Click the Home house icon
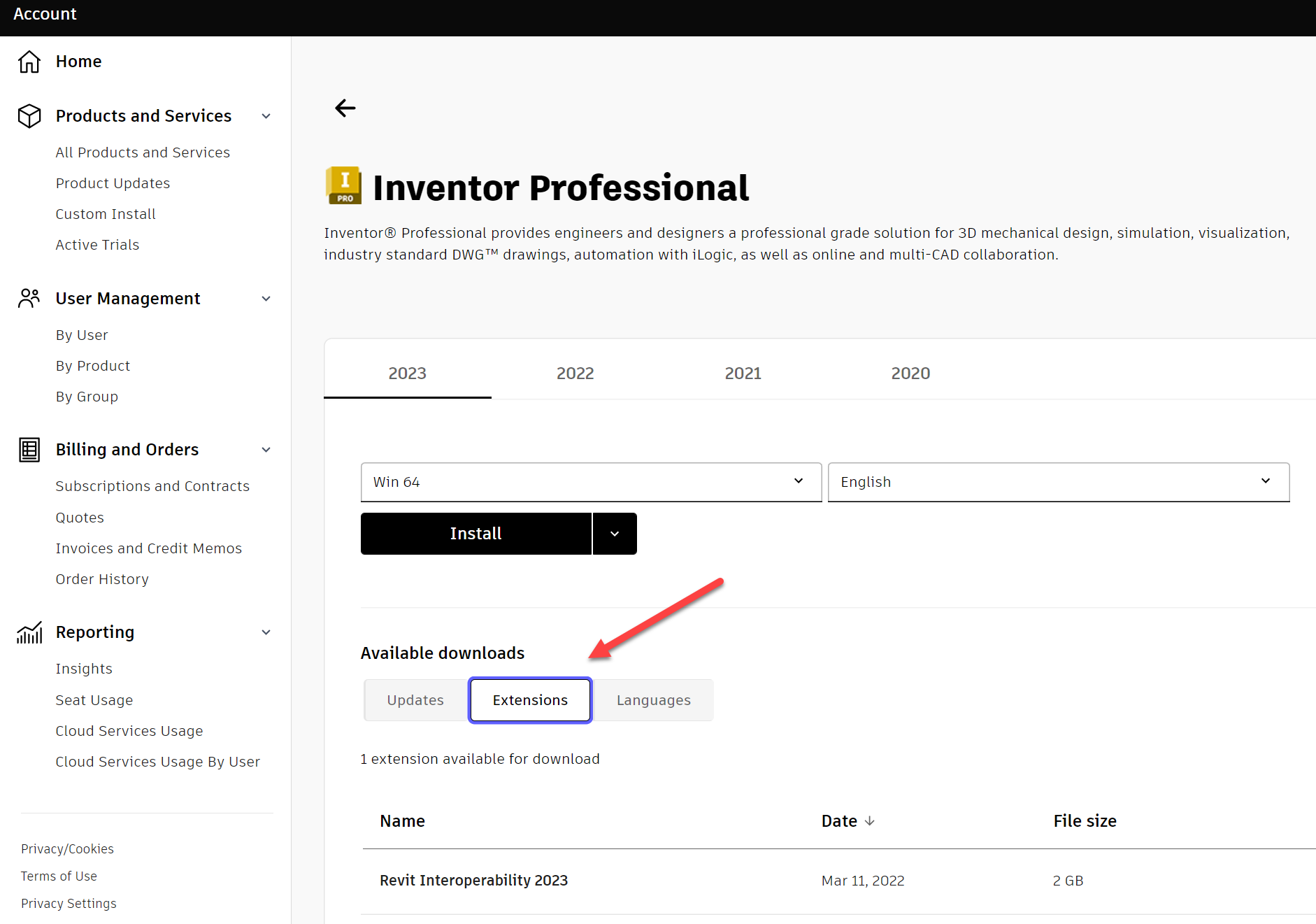This screenshot has height=924, width=1316. [29, 62]
